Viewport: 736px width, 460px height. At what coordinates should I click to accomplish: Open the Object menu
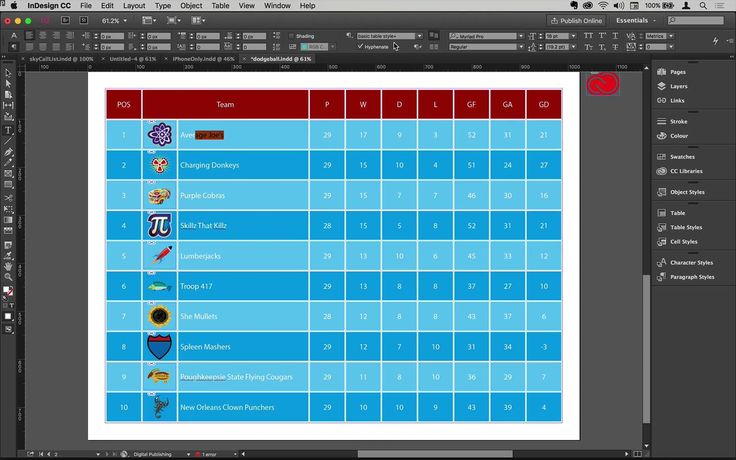191,6
